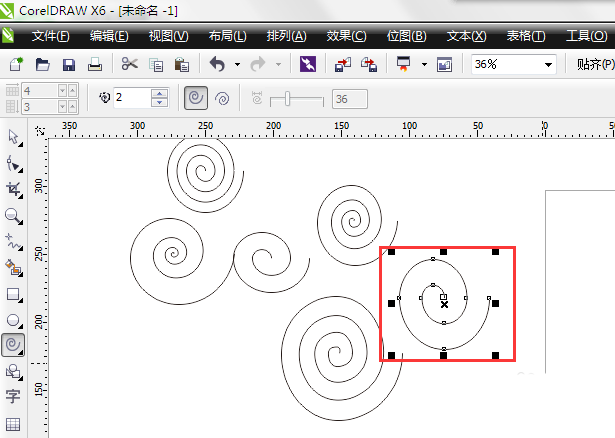Select the Pick tool
615x438 pixels.
14,138
